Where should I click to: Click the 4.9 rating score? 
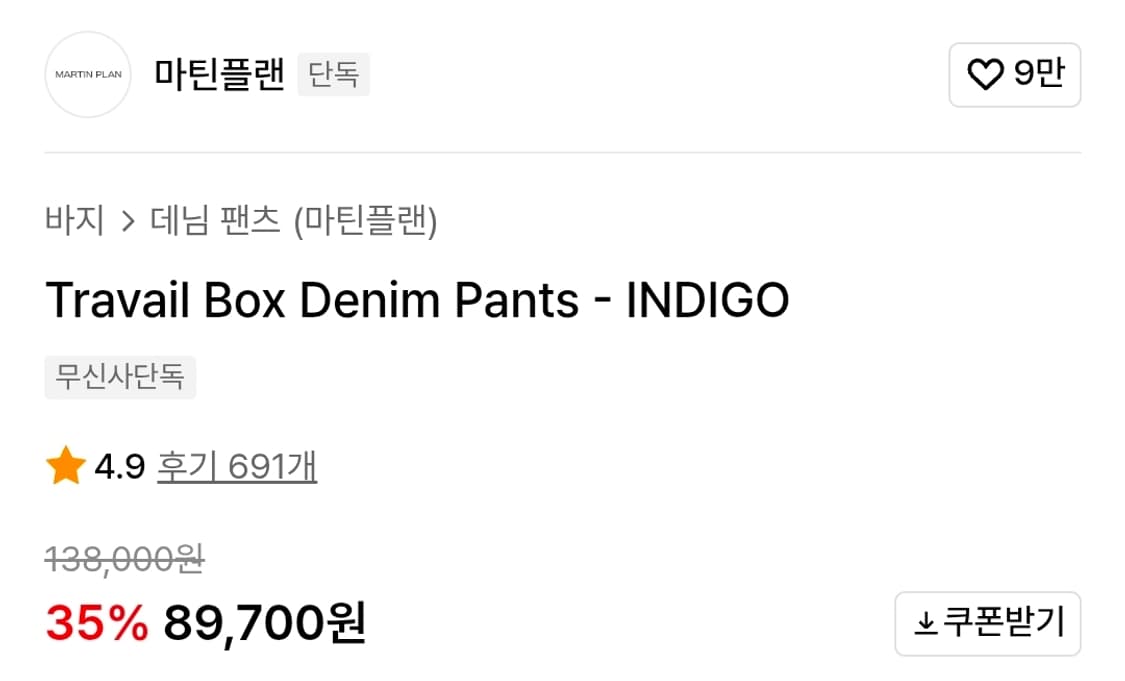(120, 467)
